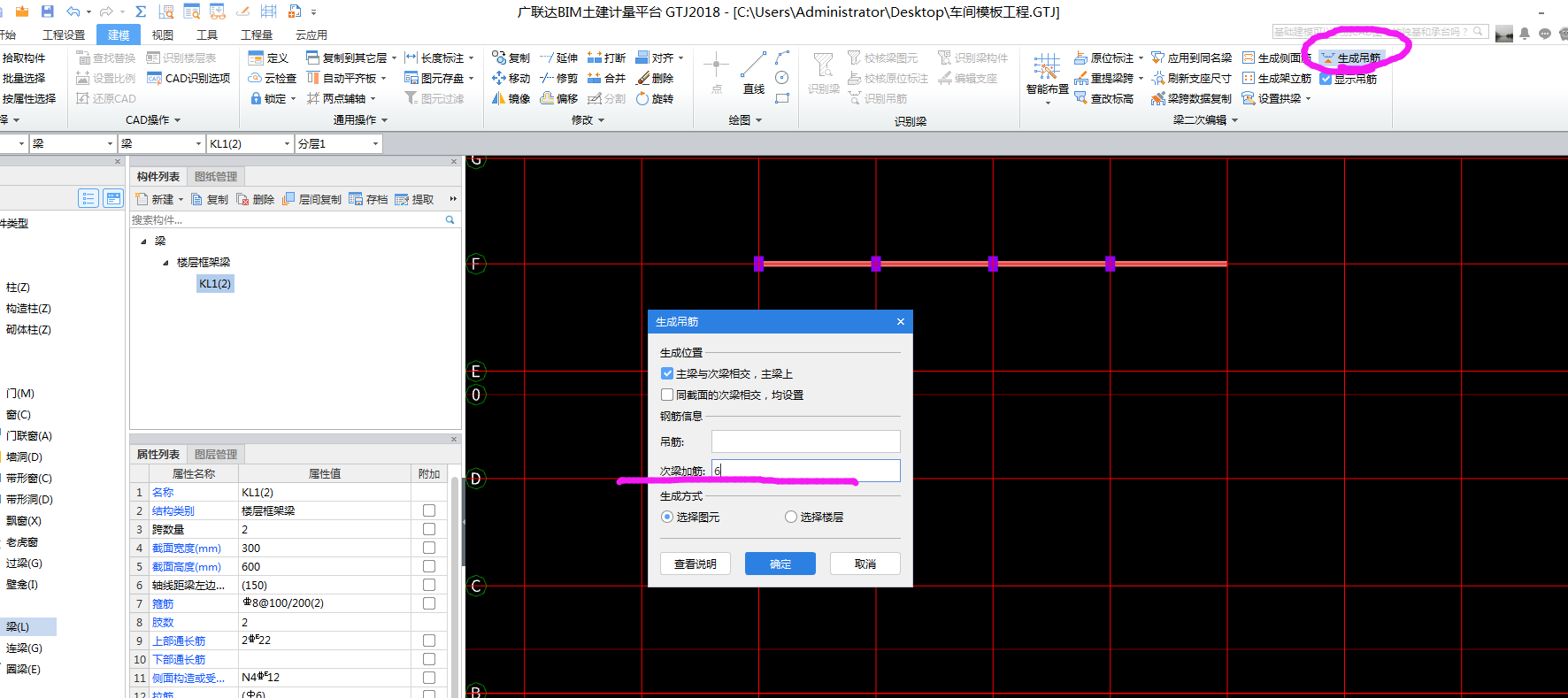Open the 视图 ribbon tab
Viewport: 1568px width, 698px height.
pos(163,35)
